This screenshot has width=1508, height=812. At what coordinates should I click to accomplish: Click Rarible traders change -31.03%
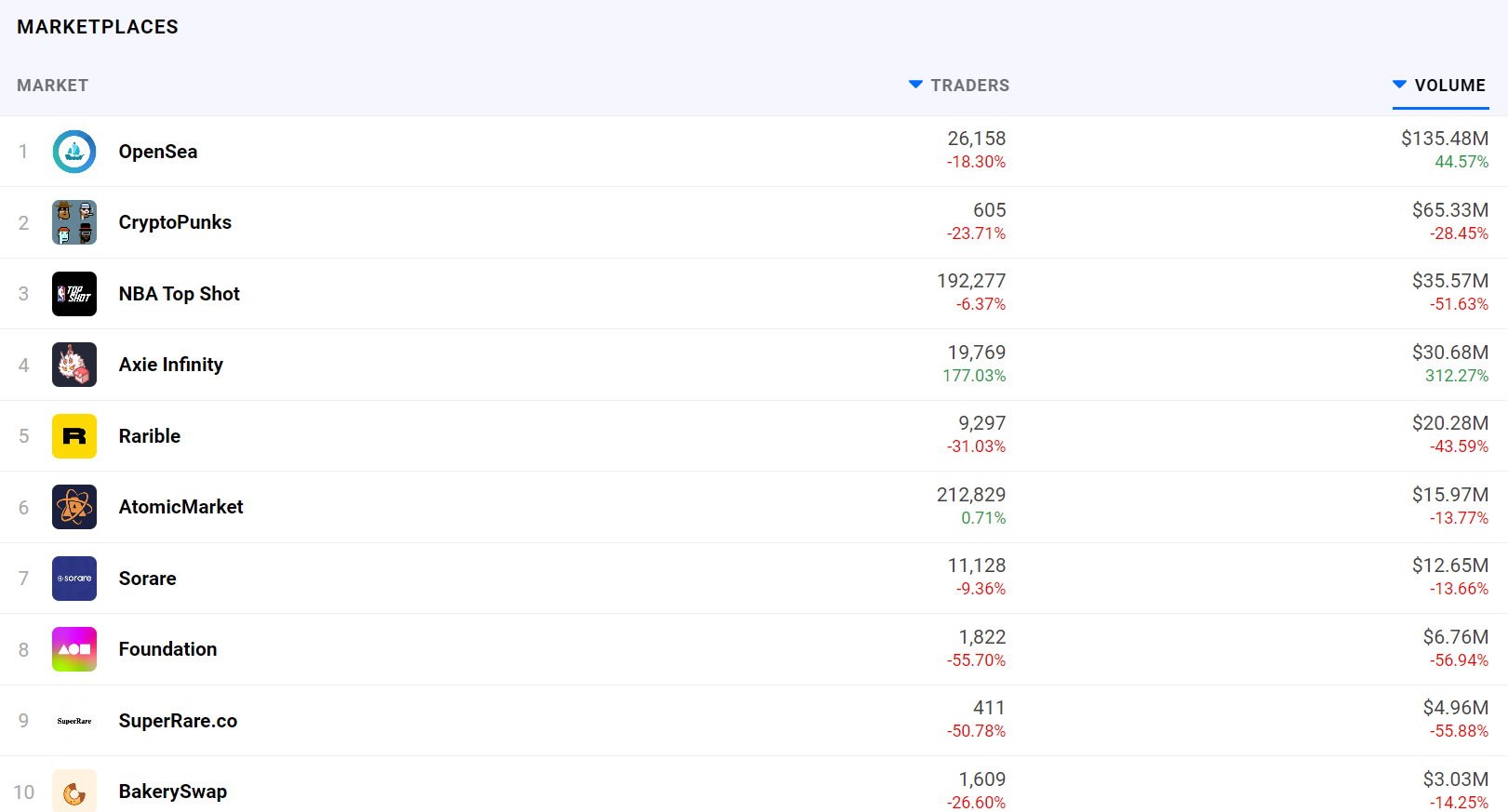coord(976,446)
